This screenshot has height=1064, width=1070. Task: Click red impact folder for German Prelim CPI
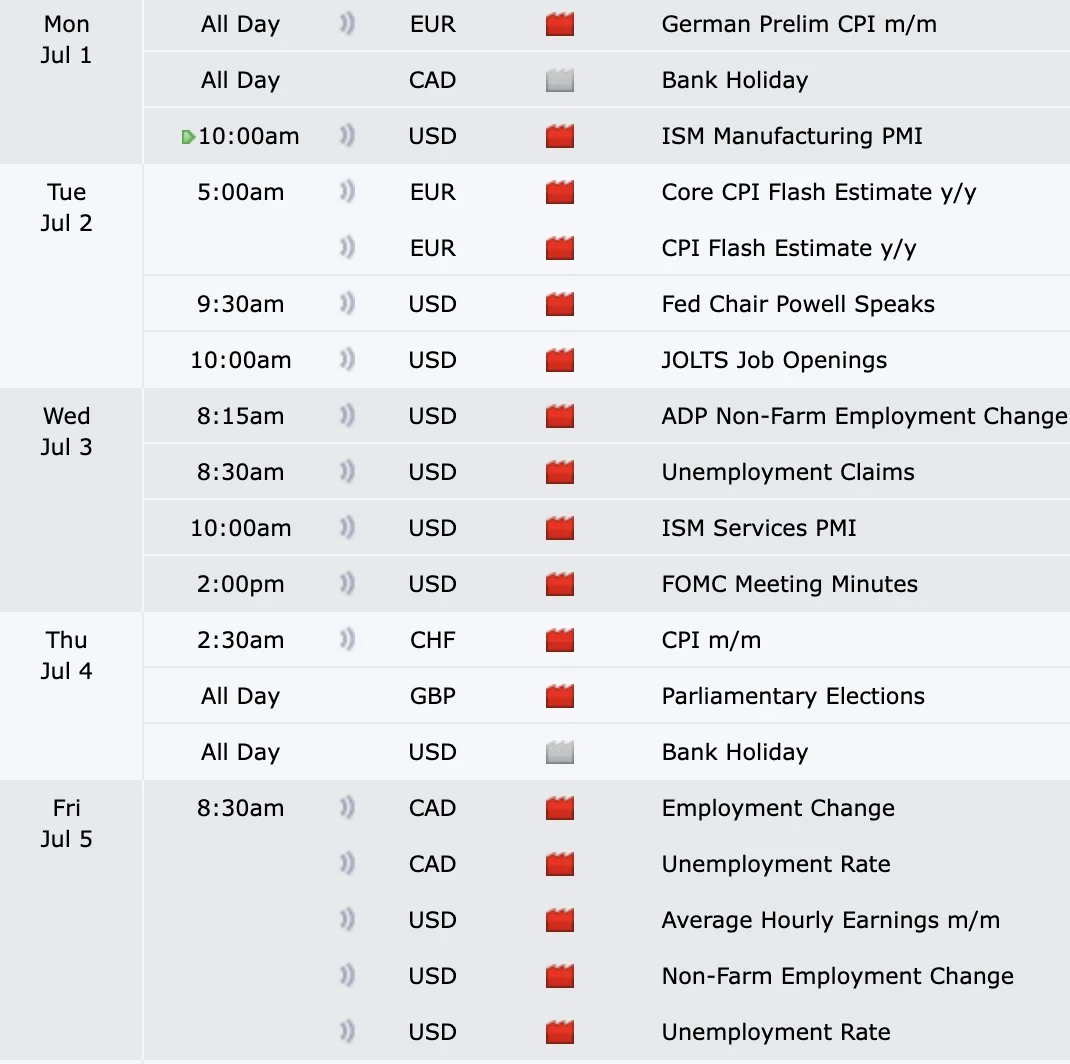pos(560,25)
